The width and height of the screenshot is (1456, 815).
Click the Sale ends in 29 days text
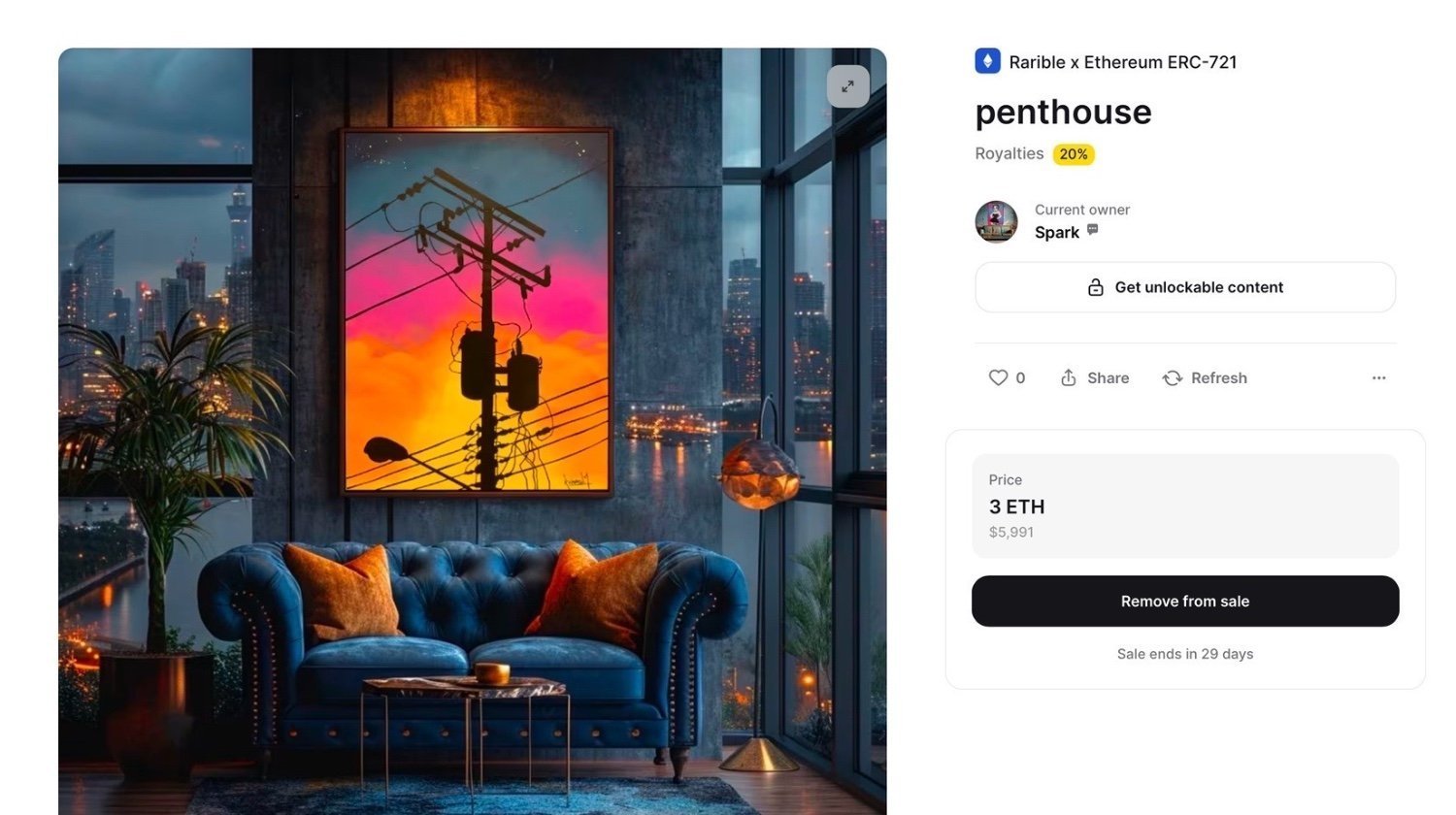tap(1185, 654)
